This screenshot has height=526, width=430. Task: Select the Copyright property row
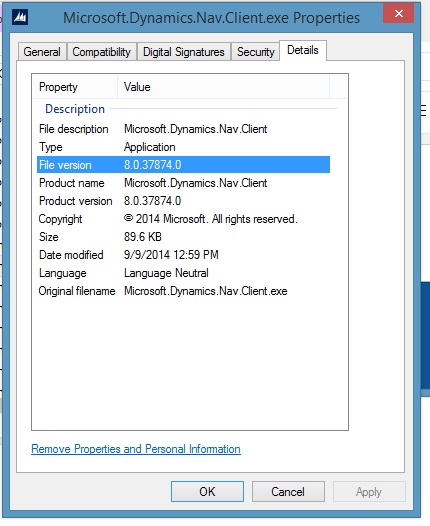(x=183, y=219)
